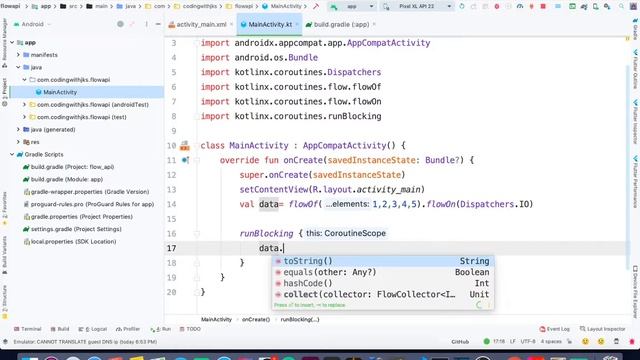Click the override gutter icon on line 11

pos(185,160)
